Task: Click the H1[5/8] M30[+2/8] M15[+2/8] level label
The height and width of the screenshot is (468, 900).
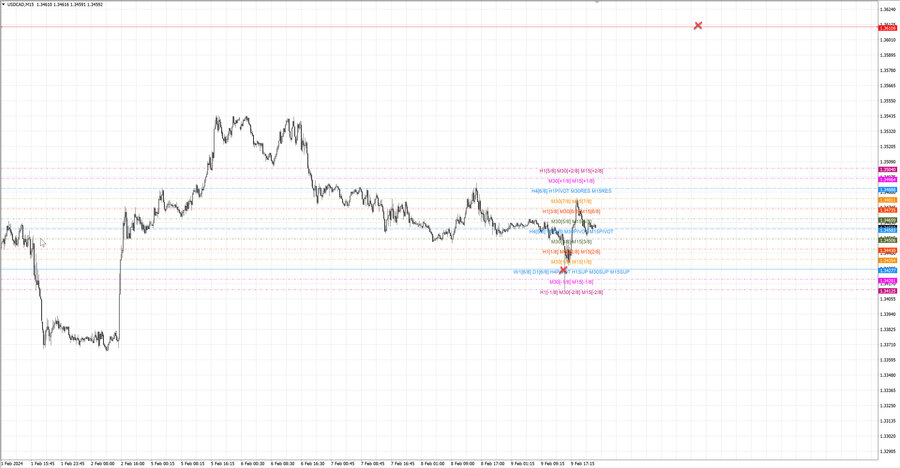Action: (571, 171)
